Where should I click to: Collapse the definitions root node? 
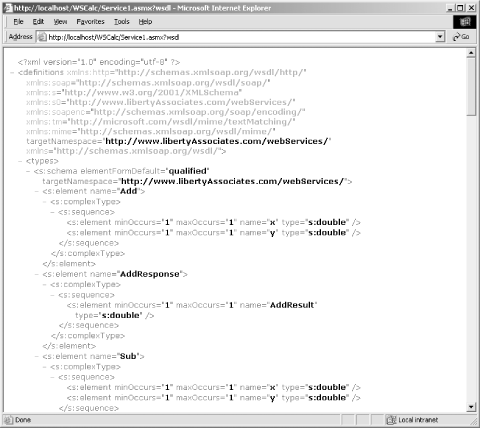click(13, 72)
